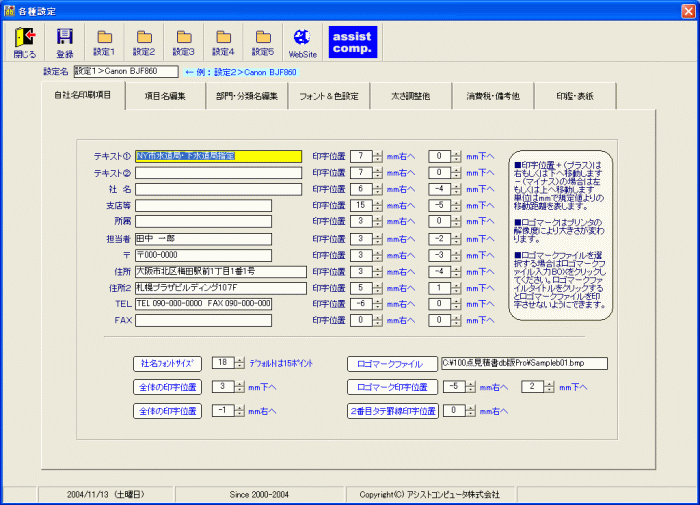Click the 社名 input field
This screenshot has width=700, height=505.
[x=219, y=189]
